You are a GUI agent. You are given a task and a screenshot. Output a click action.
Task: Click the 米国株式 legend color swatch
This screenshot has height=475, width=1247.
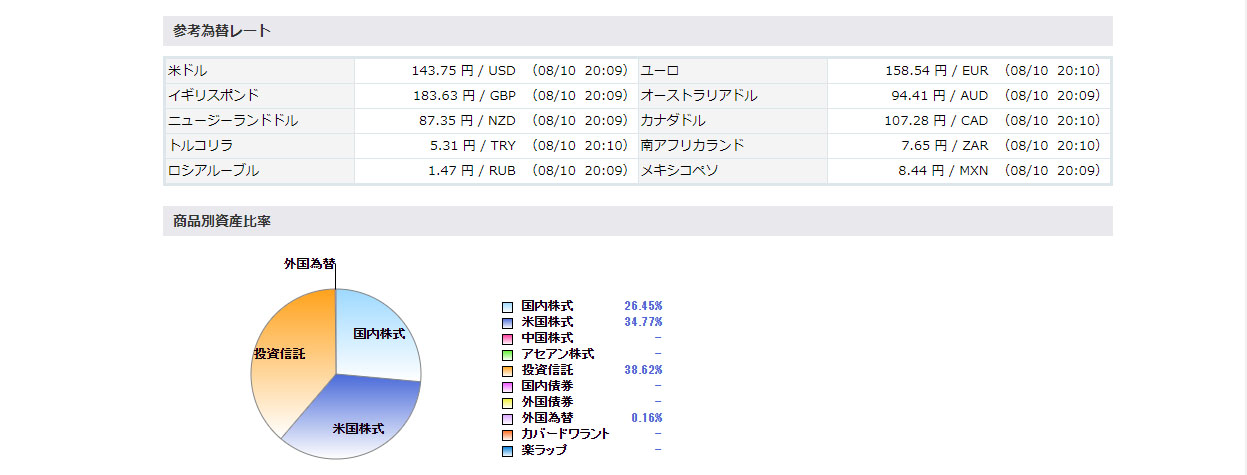pyautogui.click(x=508, y=323)
